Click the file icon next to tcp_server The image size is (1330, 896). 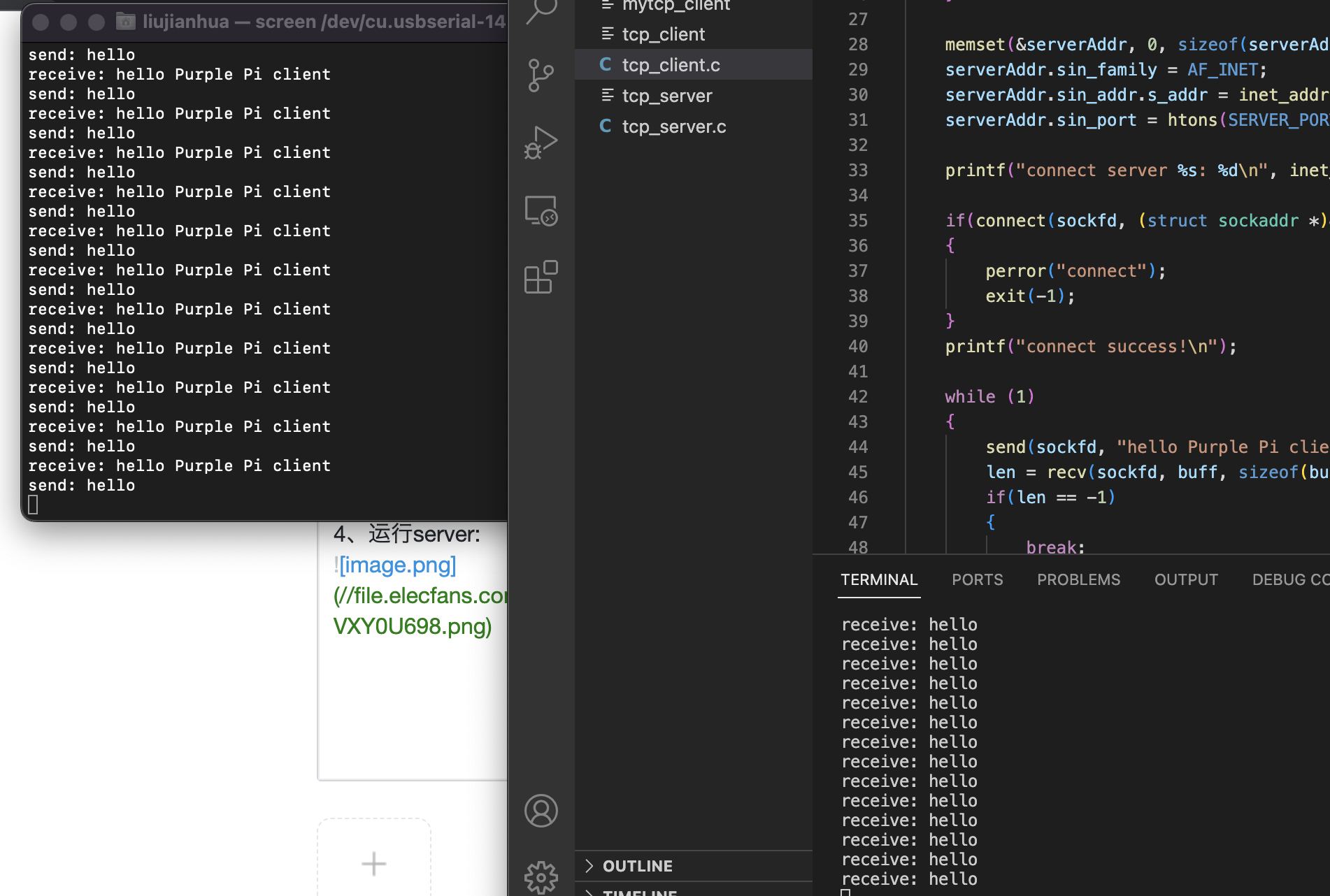pos(607,95)
